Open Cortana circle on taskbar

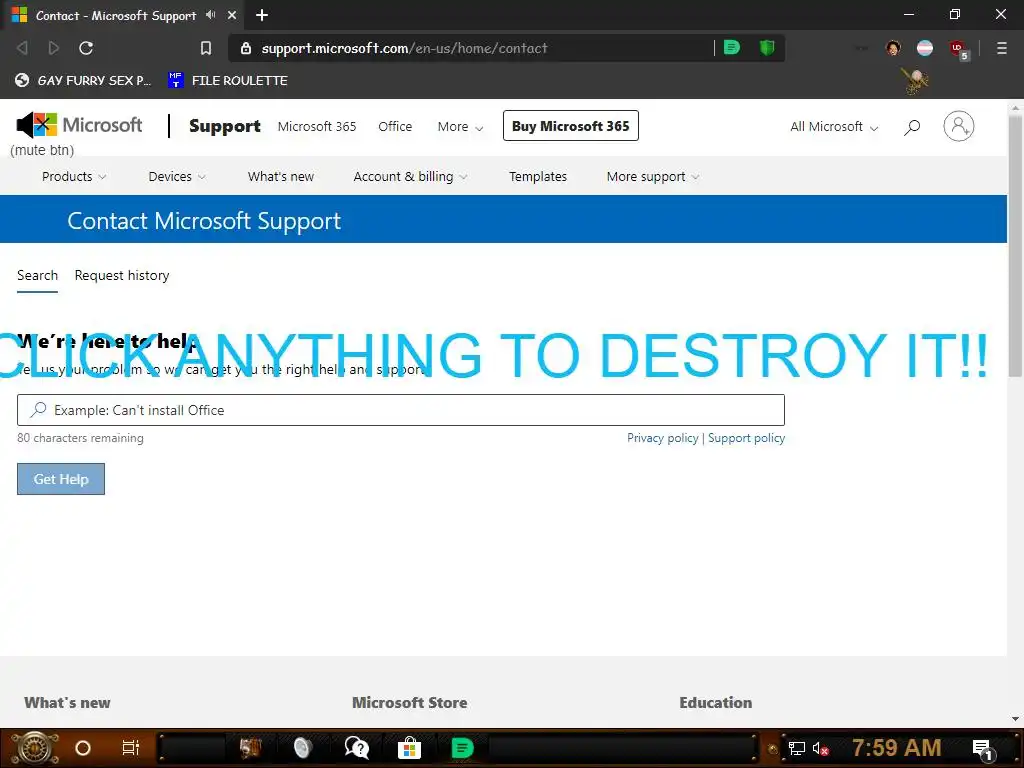83,748
